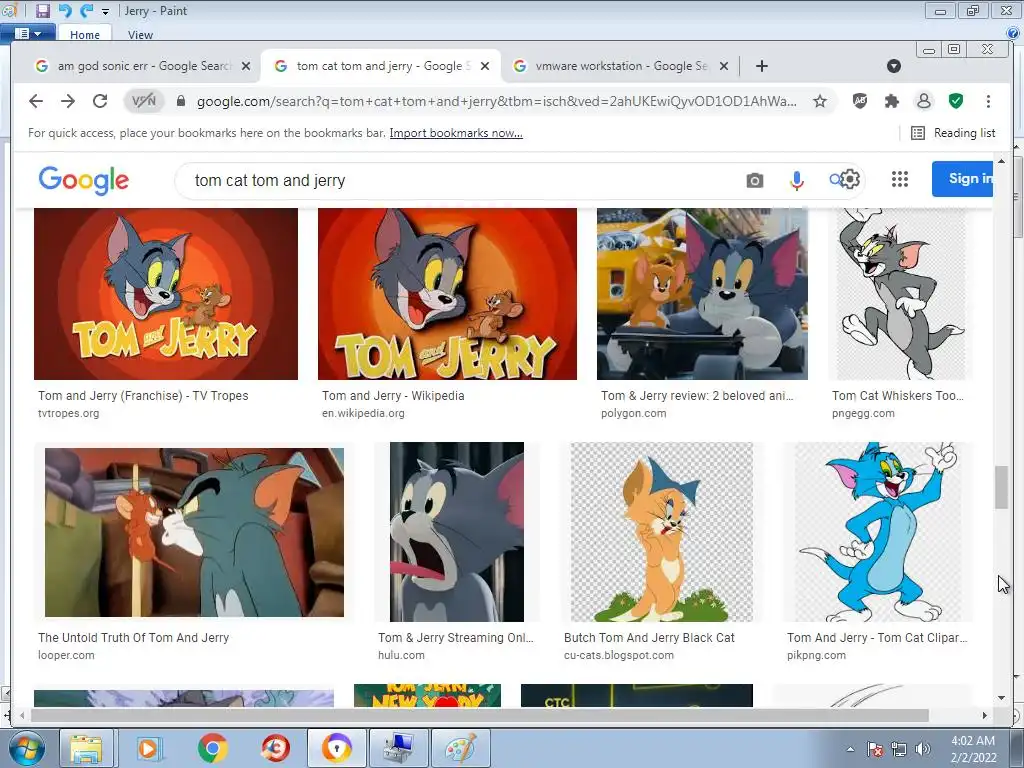This screenshot has width=1024, height=768.
Task: Open the Reading list button
Action: point(953,133)
